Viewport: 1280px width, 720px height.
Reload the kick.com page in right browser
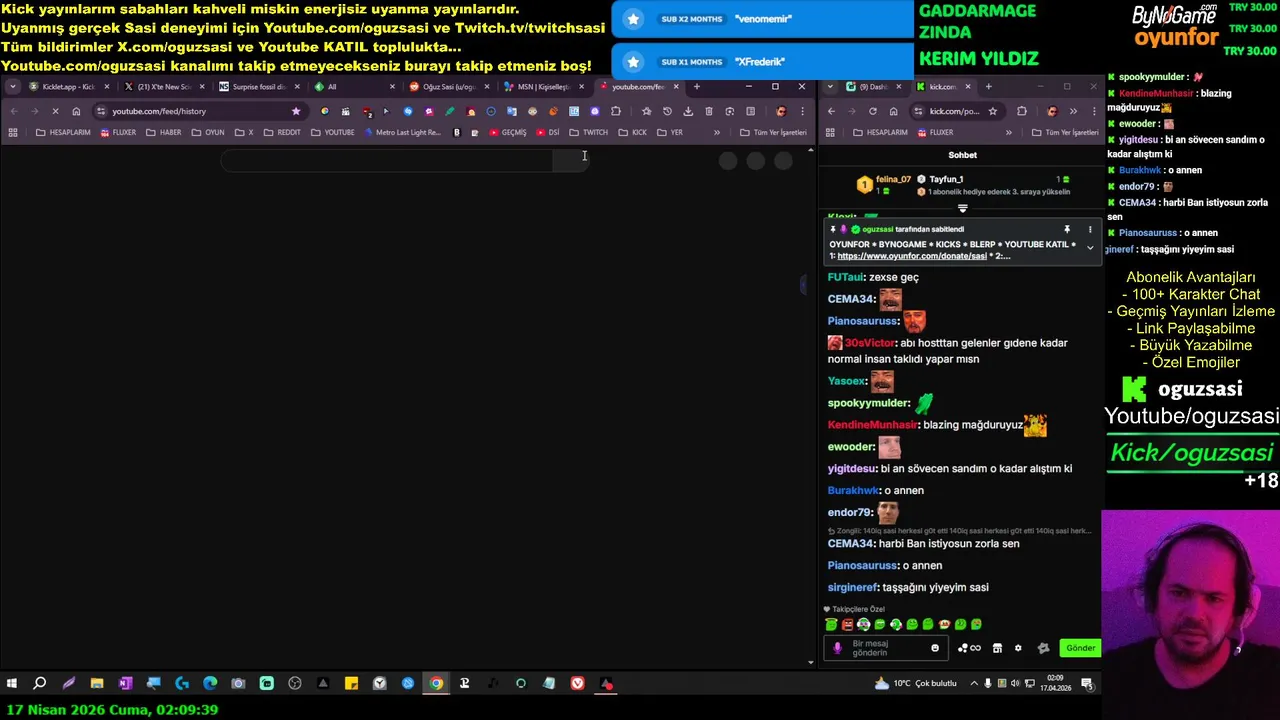click(x=873, y=111)
